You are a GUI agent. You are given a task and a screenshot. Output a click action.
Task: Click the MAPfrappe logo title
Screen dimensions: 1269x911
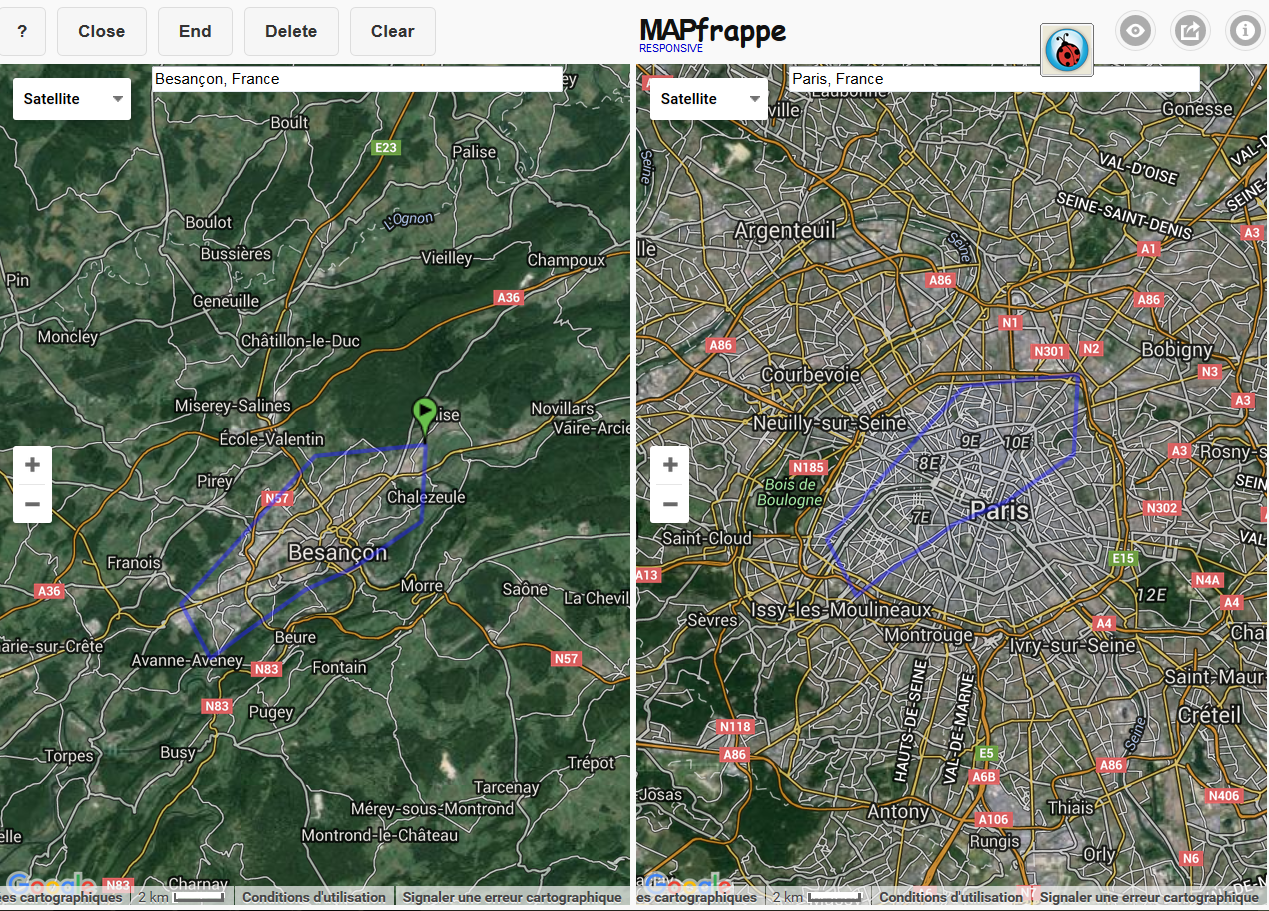(x=713, y=32)
